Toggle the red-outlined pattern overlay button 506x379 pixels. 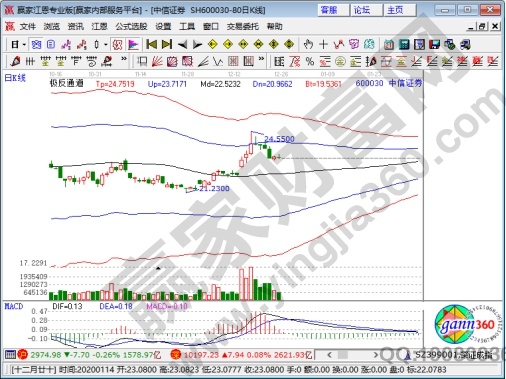(117, 44)
